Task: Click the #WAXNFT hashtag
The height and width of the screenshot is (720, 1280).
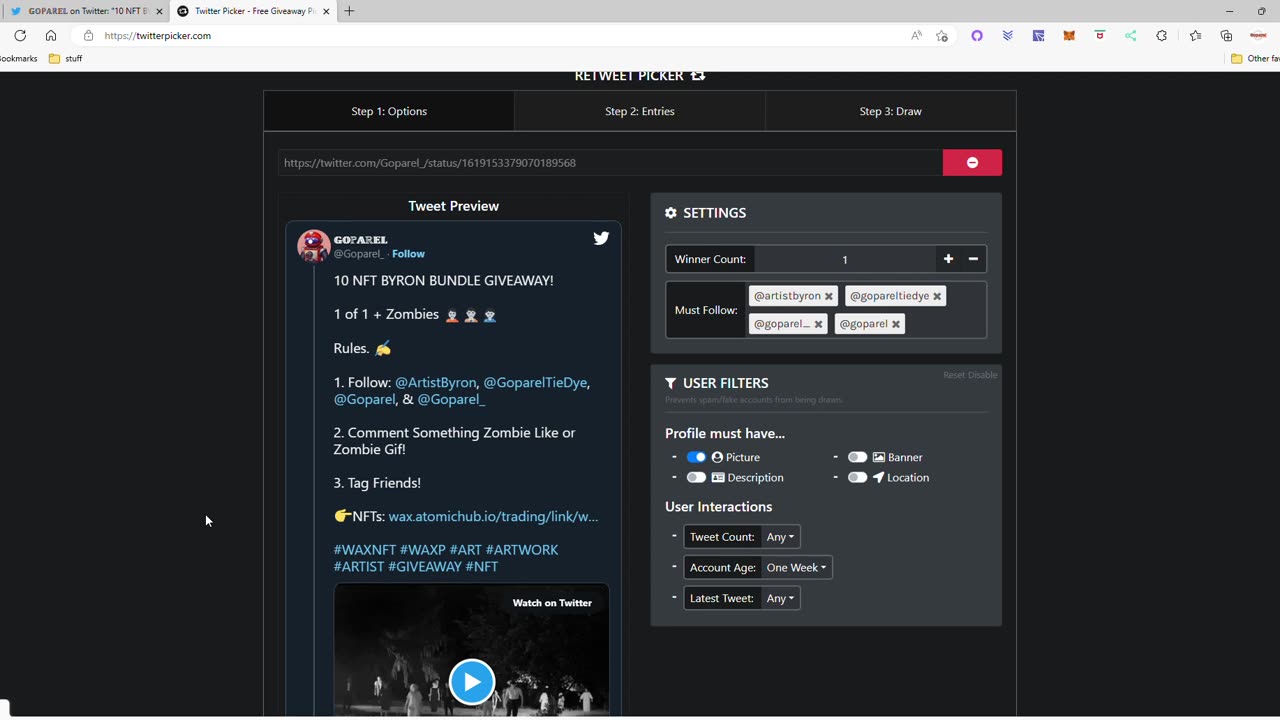Action: (x=365, y=550)
